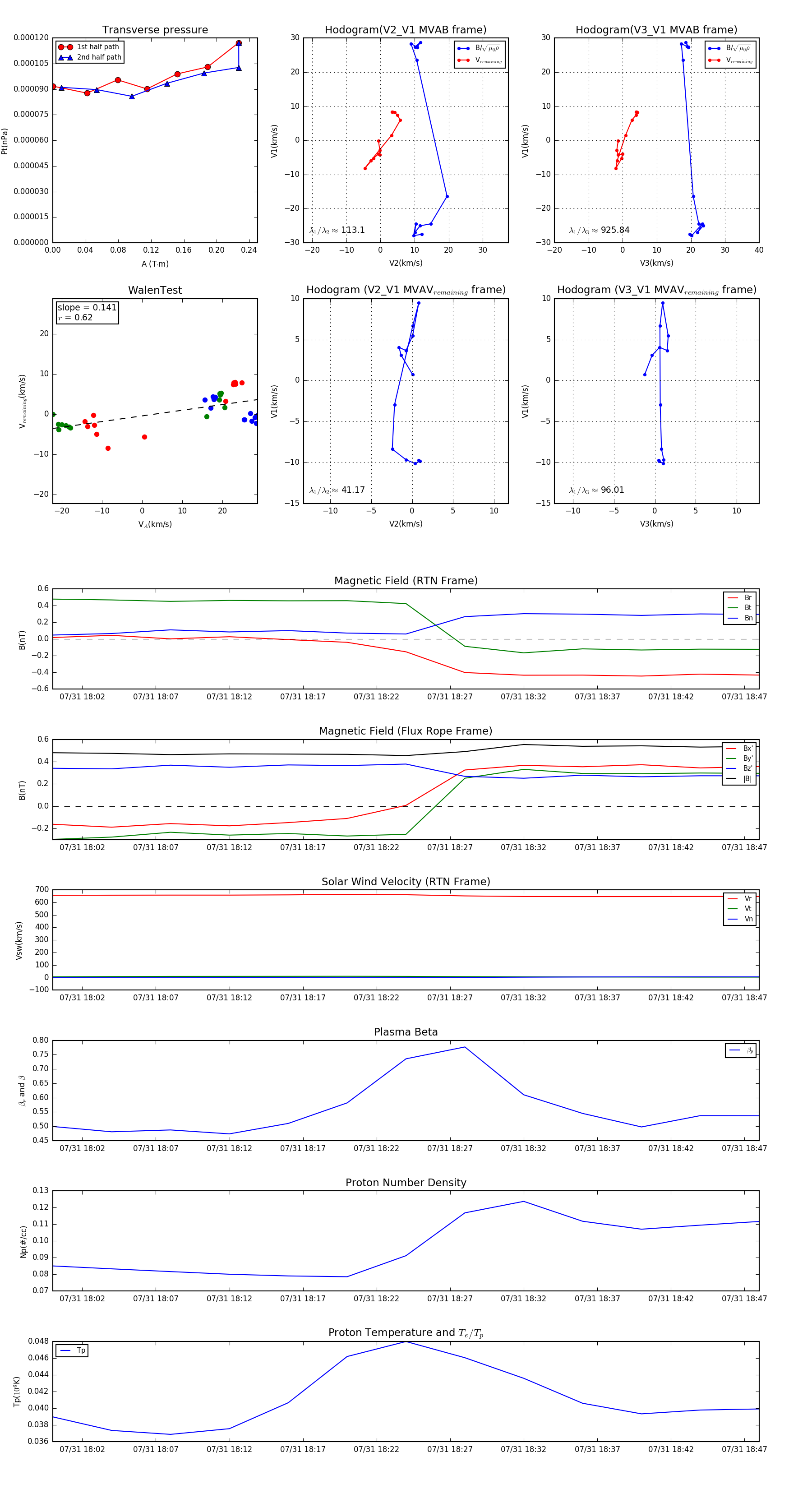Screen dimensions: 812x1489
Task: Click the topmost red marker in Transverse pressure
Action: (x=239, y=43)
